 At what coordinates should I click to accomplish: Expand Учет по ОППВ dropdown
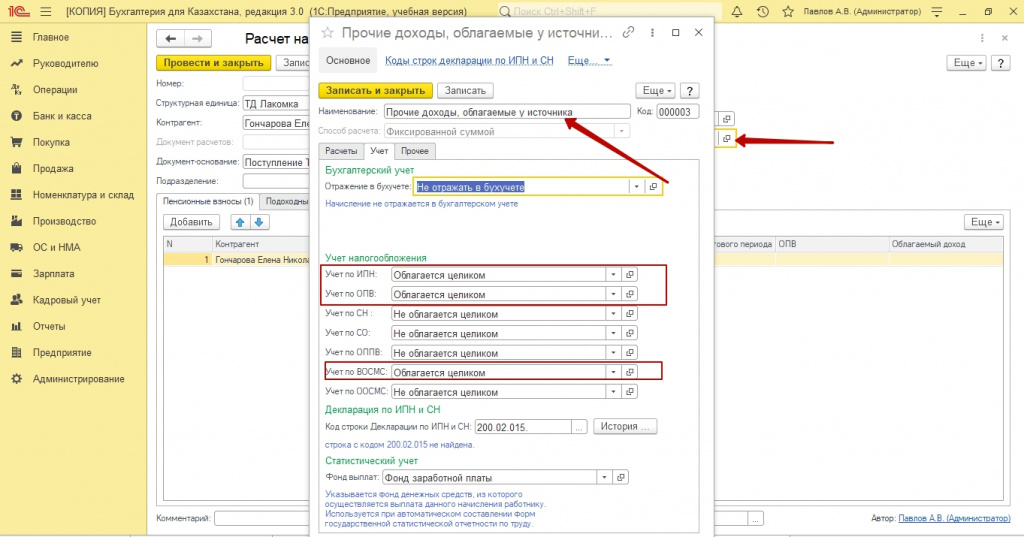coord(613,353)
